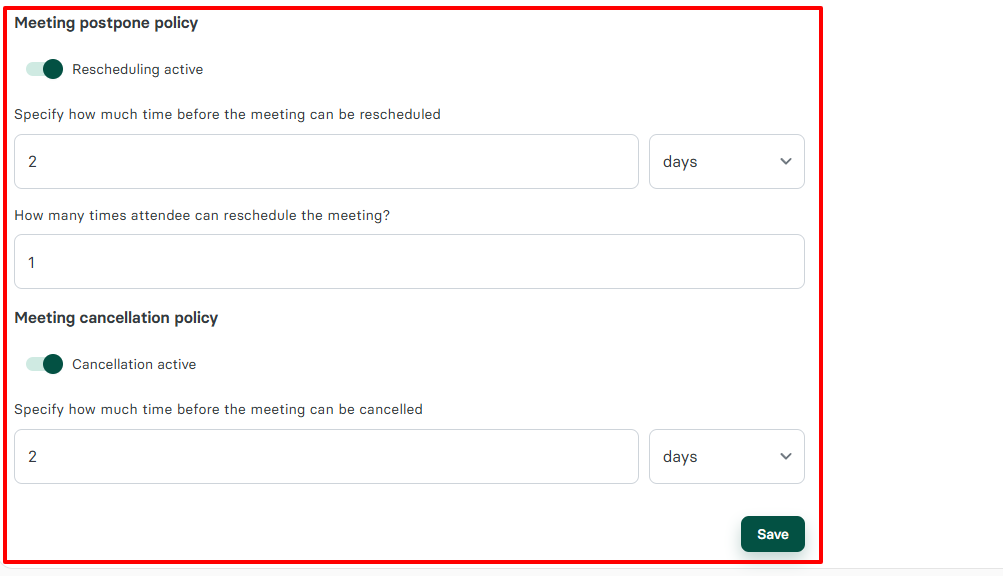Expand the chevron beside the cancellation days selector
The image size is (1003, 576).
pyautogui.click(x=788, y=456)
